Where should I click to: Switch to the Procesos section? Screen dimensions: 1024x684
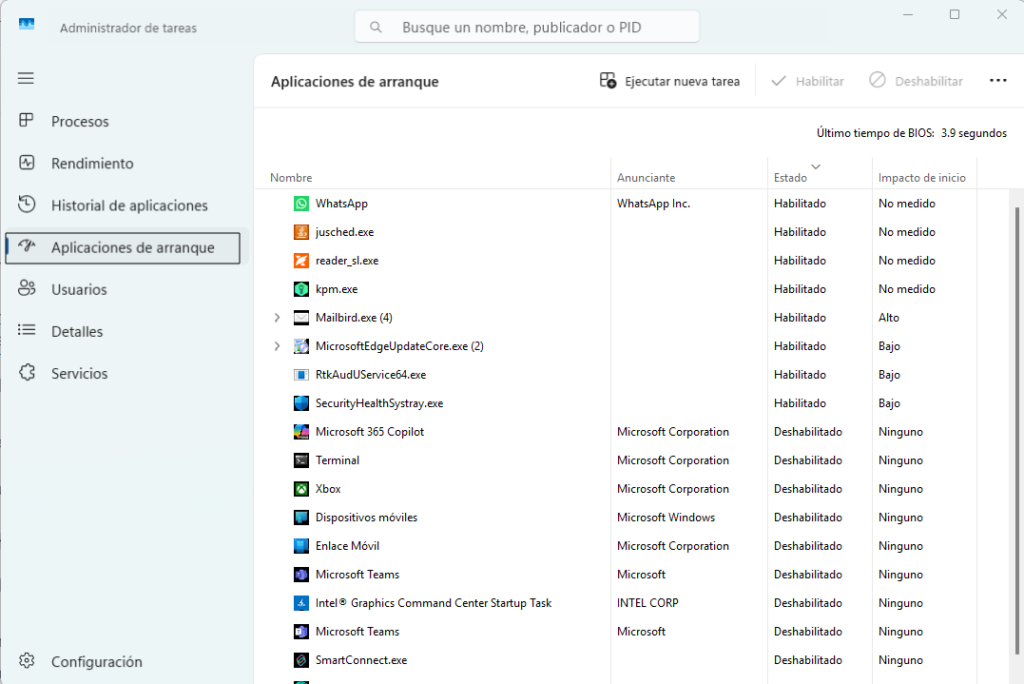[25, 121]
